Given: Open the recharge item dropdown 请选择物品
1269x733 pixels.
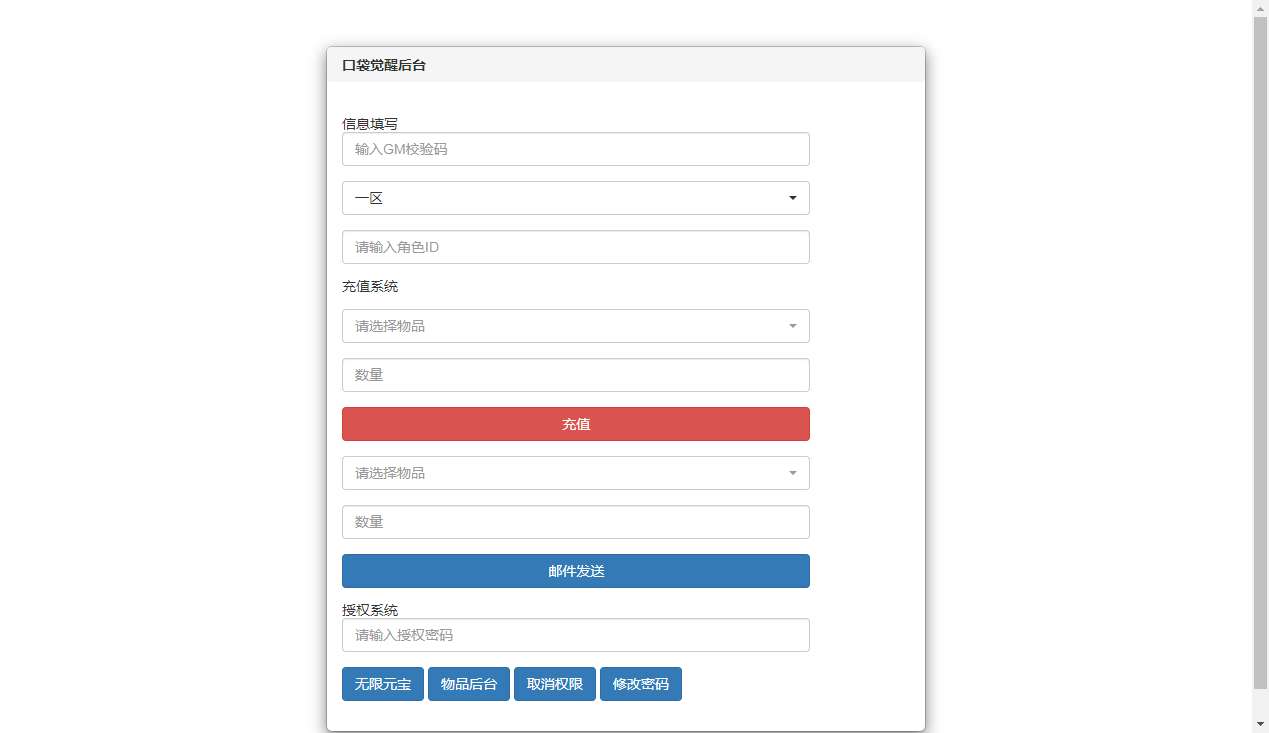Looking at the screenshot, I should 576,326.
